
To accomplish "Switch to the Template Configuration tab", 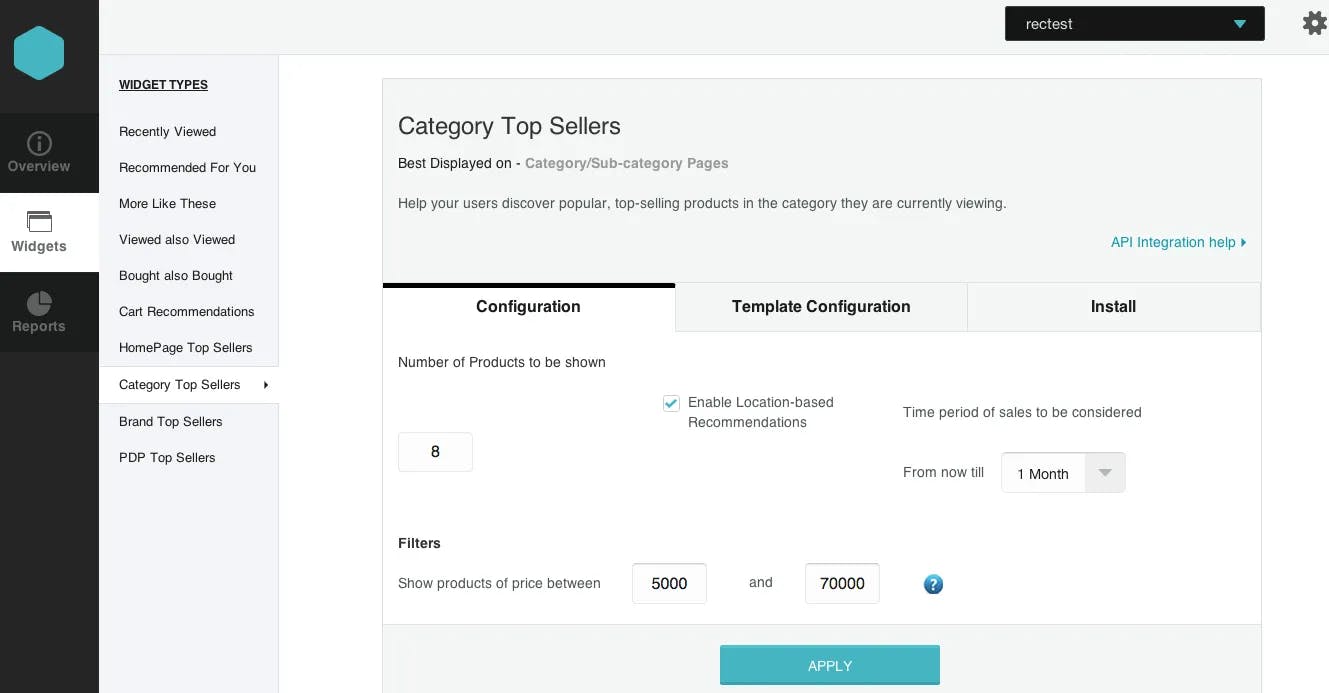I will pos(821,307).
